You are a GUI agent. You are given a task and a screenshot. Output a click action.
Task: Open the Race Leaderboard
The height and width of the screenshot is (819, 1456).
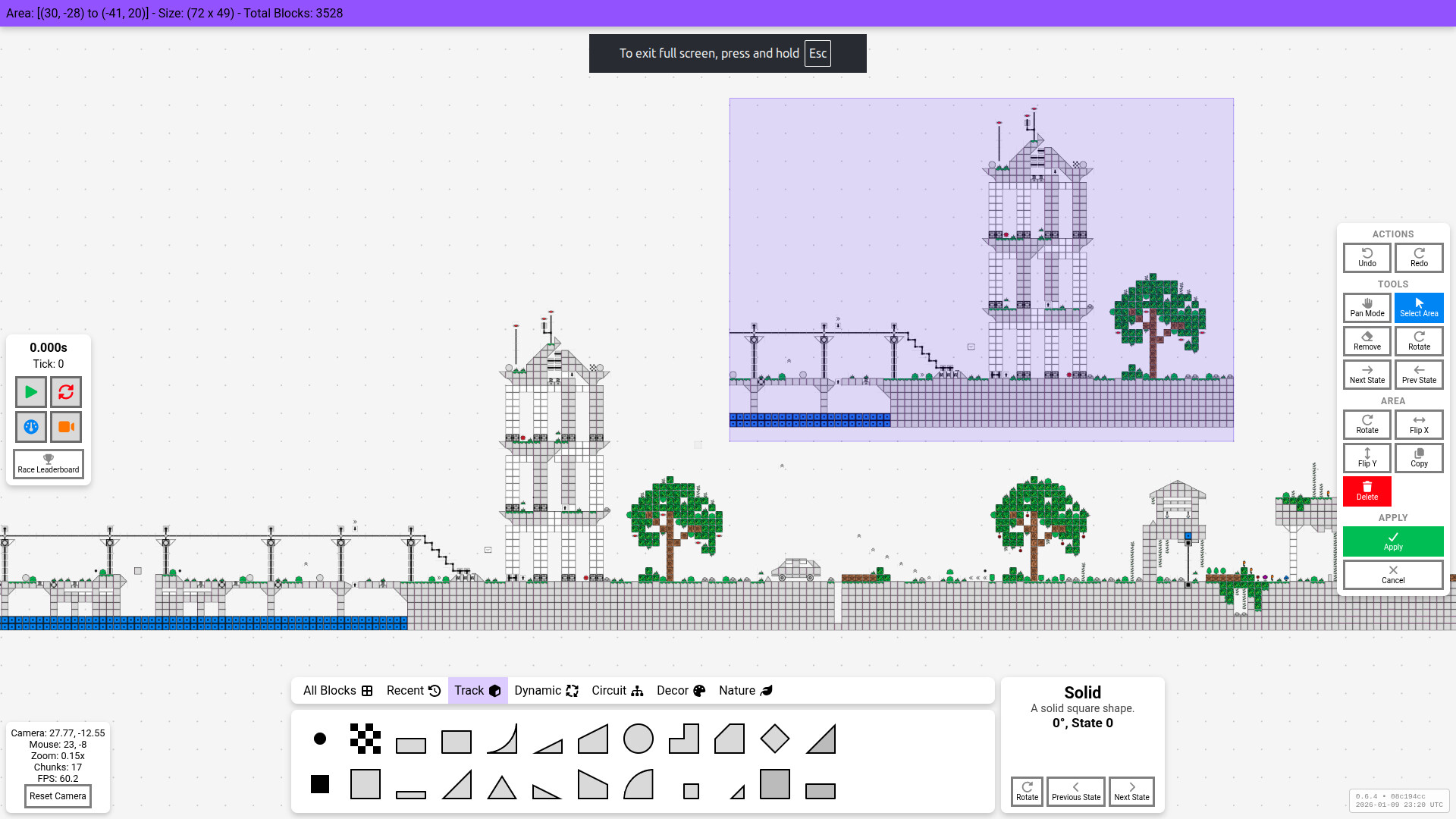(x=47, y=463)
